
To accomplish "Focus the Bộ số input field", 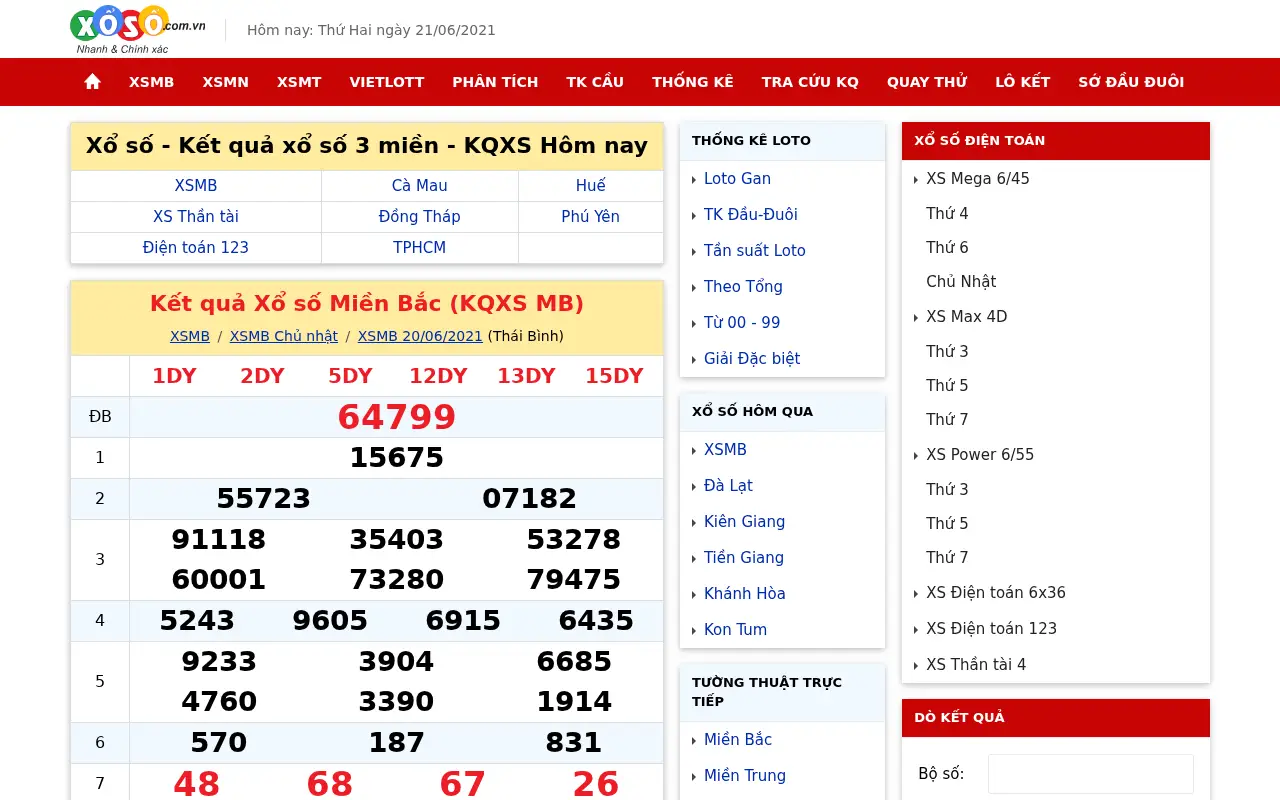I will pos(1091,774).
